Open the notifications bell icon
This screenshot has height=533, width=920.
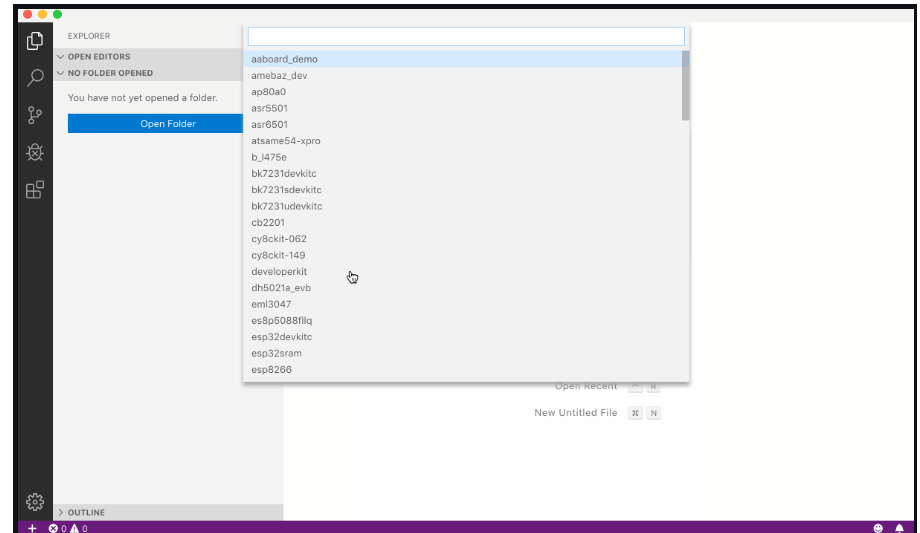[899, 528]
